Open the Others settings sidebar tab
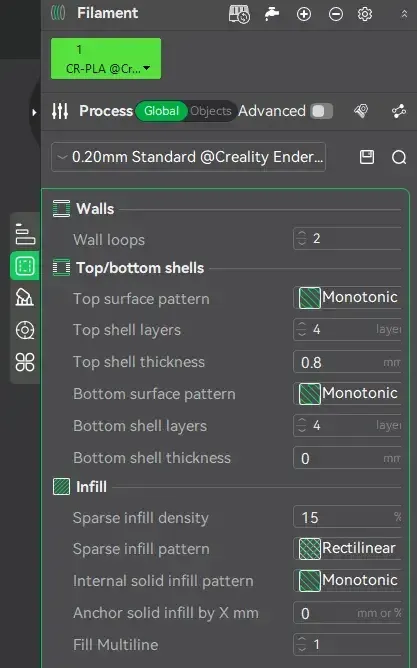The image size is (417, 668). 25,362
